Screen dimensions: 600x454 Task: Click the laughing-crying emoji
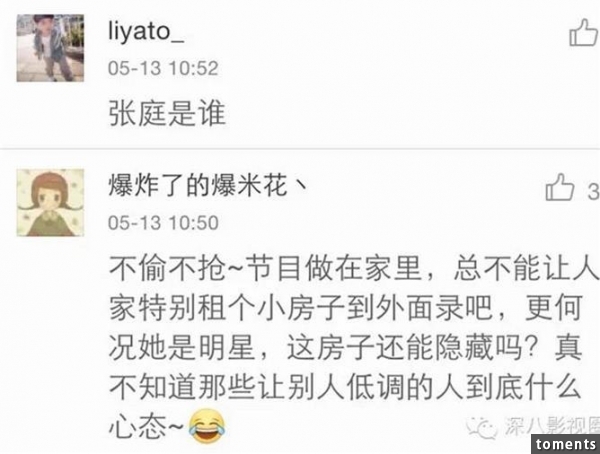(207, 427)
